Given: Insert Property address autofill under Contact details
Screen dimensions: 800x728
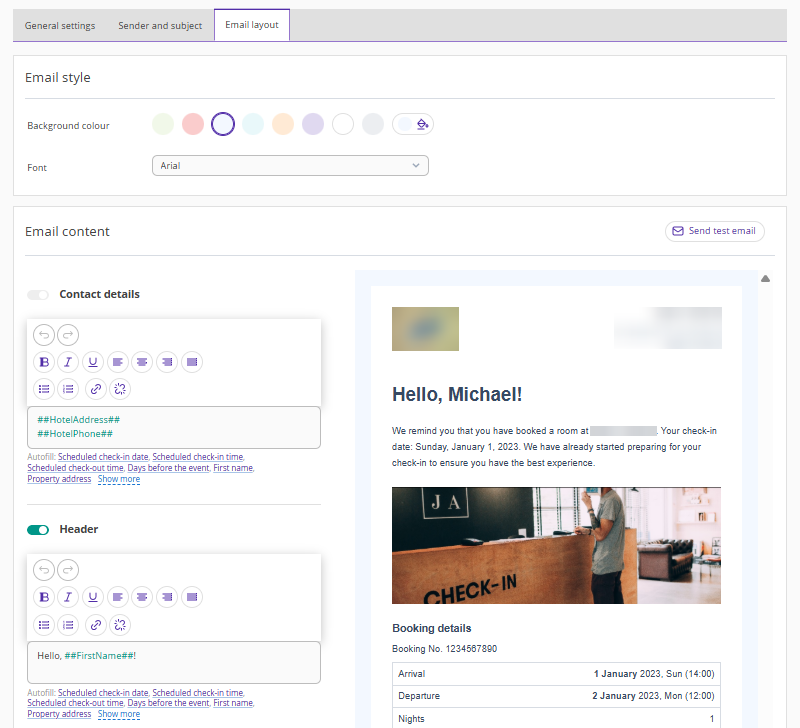Looking at the screenshot, I should point(59,479).
